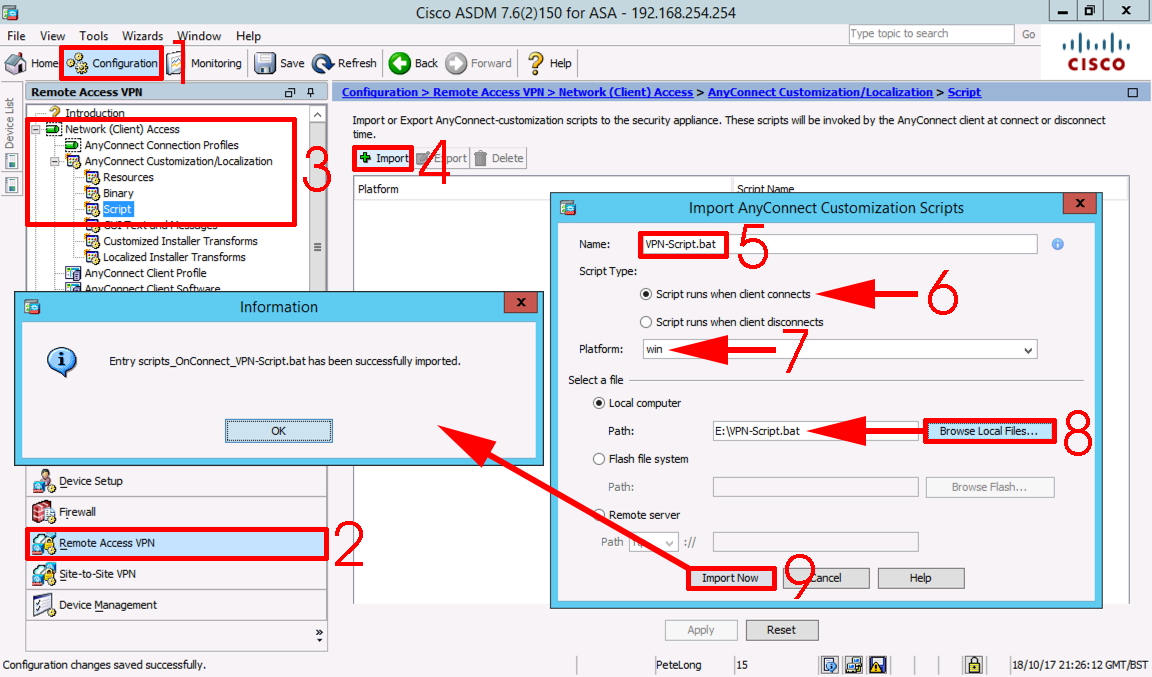Open the Window menu
Screen dimensions: 1152x677
tap(198, 36)
